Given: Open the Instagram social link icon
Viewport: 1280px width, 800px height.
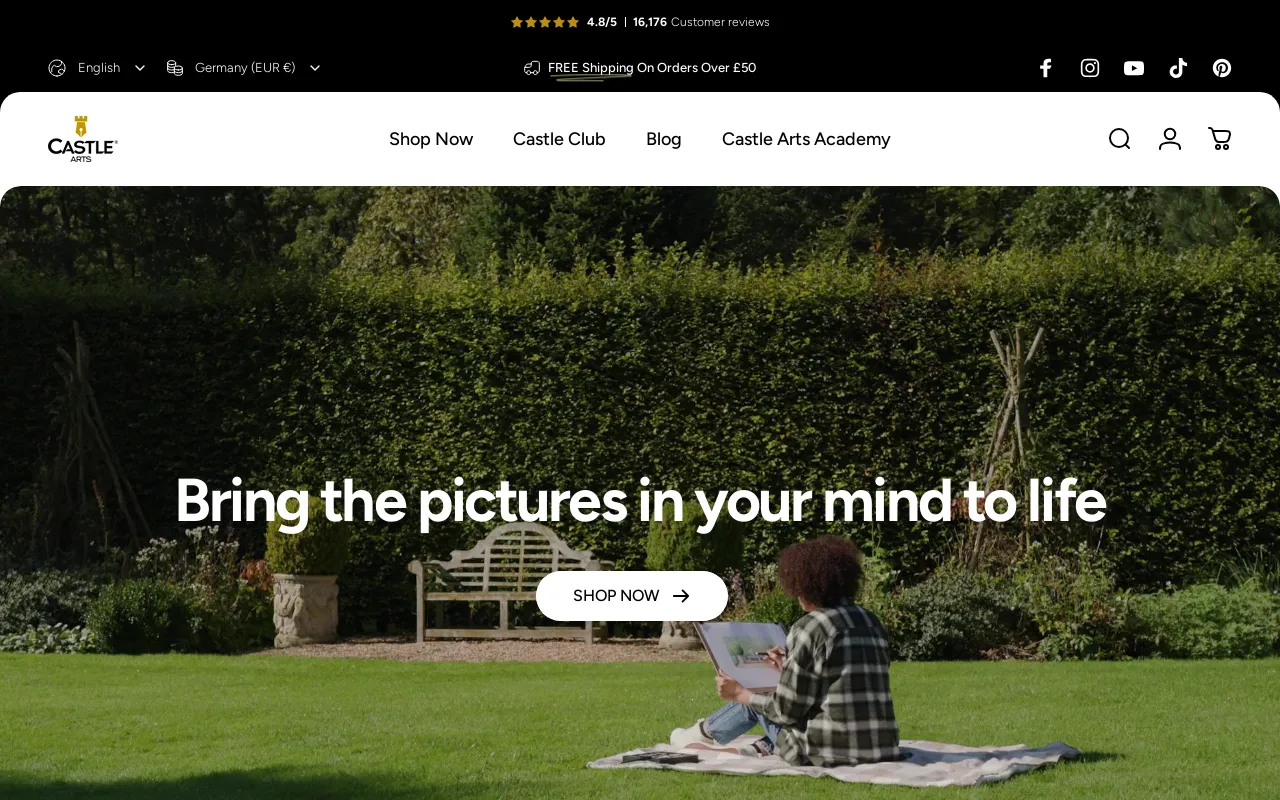Looking at the screenshot, I should click(1090, 68).
